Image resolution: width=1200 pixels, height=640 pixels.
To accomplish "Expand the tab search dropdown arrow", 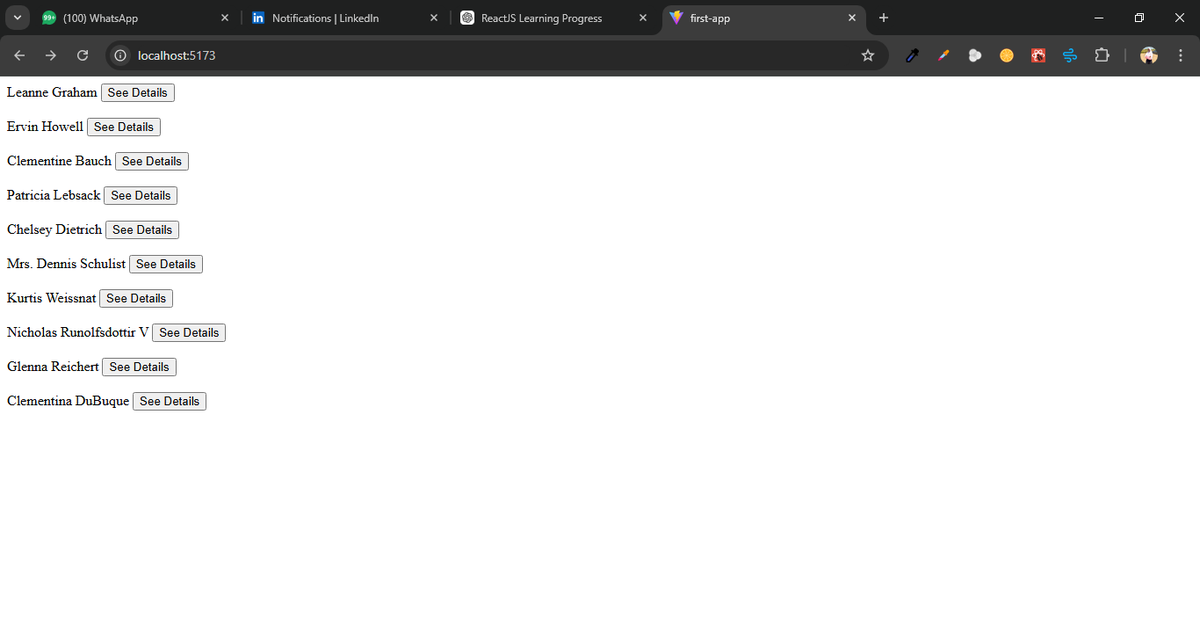I will (x=18, y=18).
